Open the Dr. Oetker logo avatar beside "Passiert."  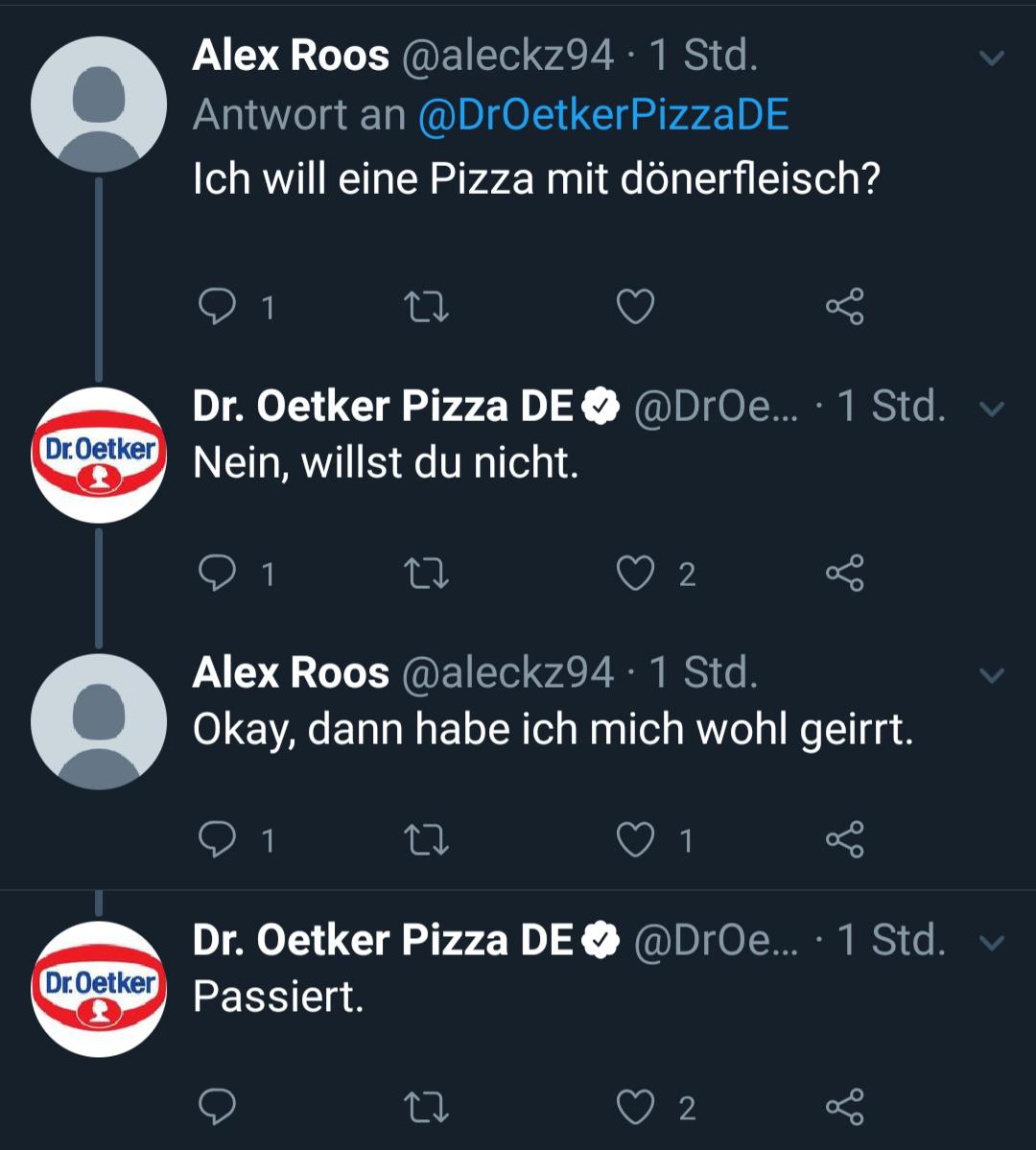99,989
